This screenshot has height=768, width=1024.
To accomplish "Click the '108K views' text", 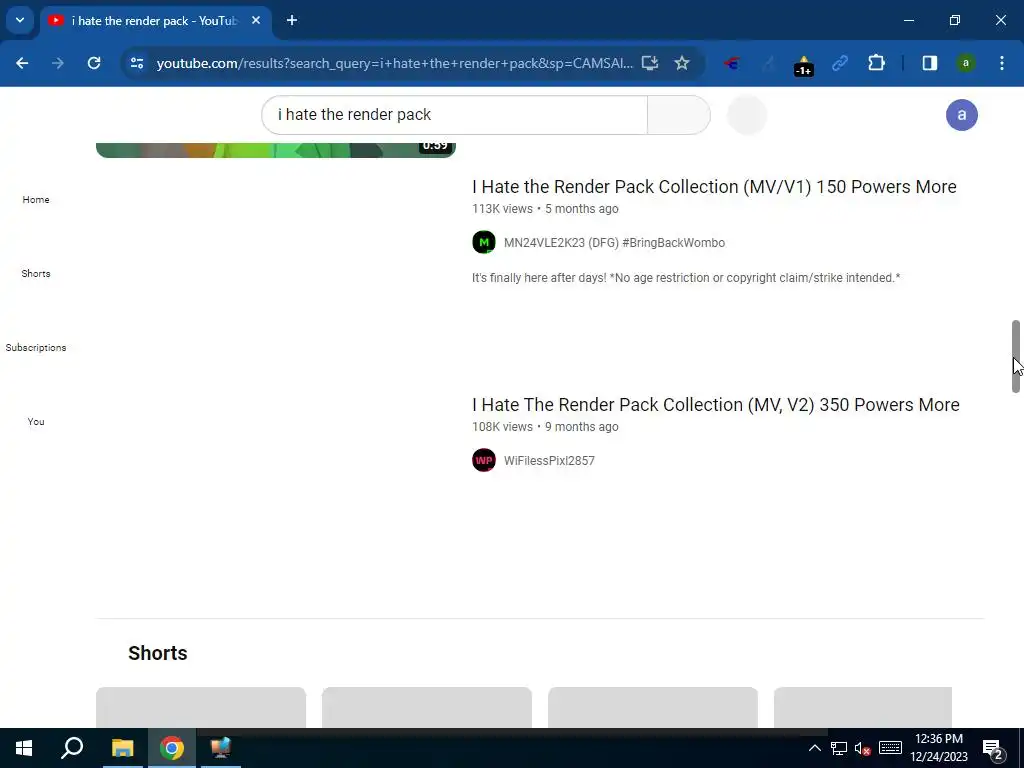I will [x=502, y=427].
